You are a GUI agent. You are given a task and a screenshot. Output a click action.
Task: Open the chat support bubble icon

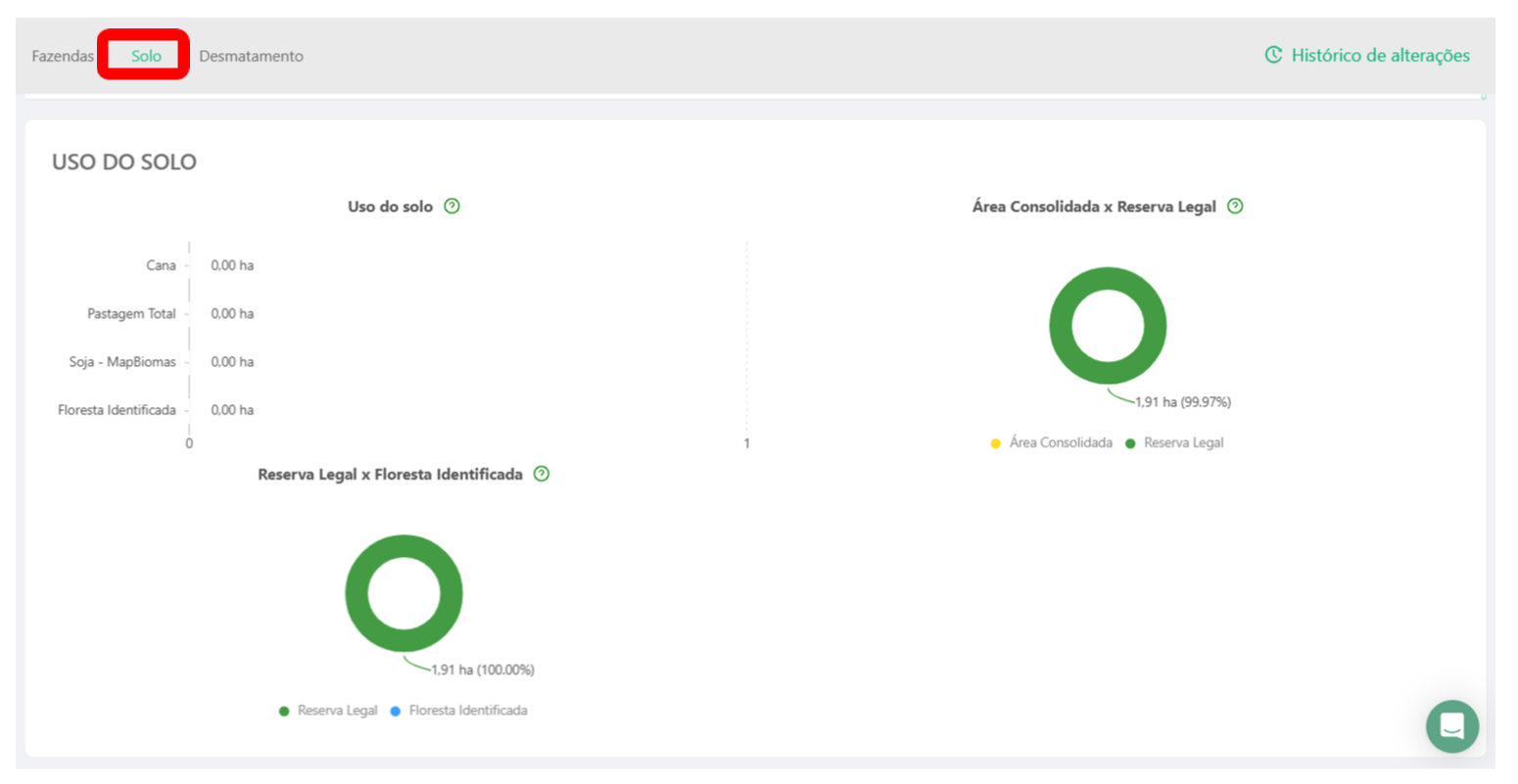pyautogui.click(x=1452, y=726)
